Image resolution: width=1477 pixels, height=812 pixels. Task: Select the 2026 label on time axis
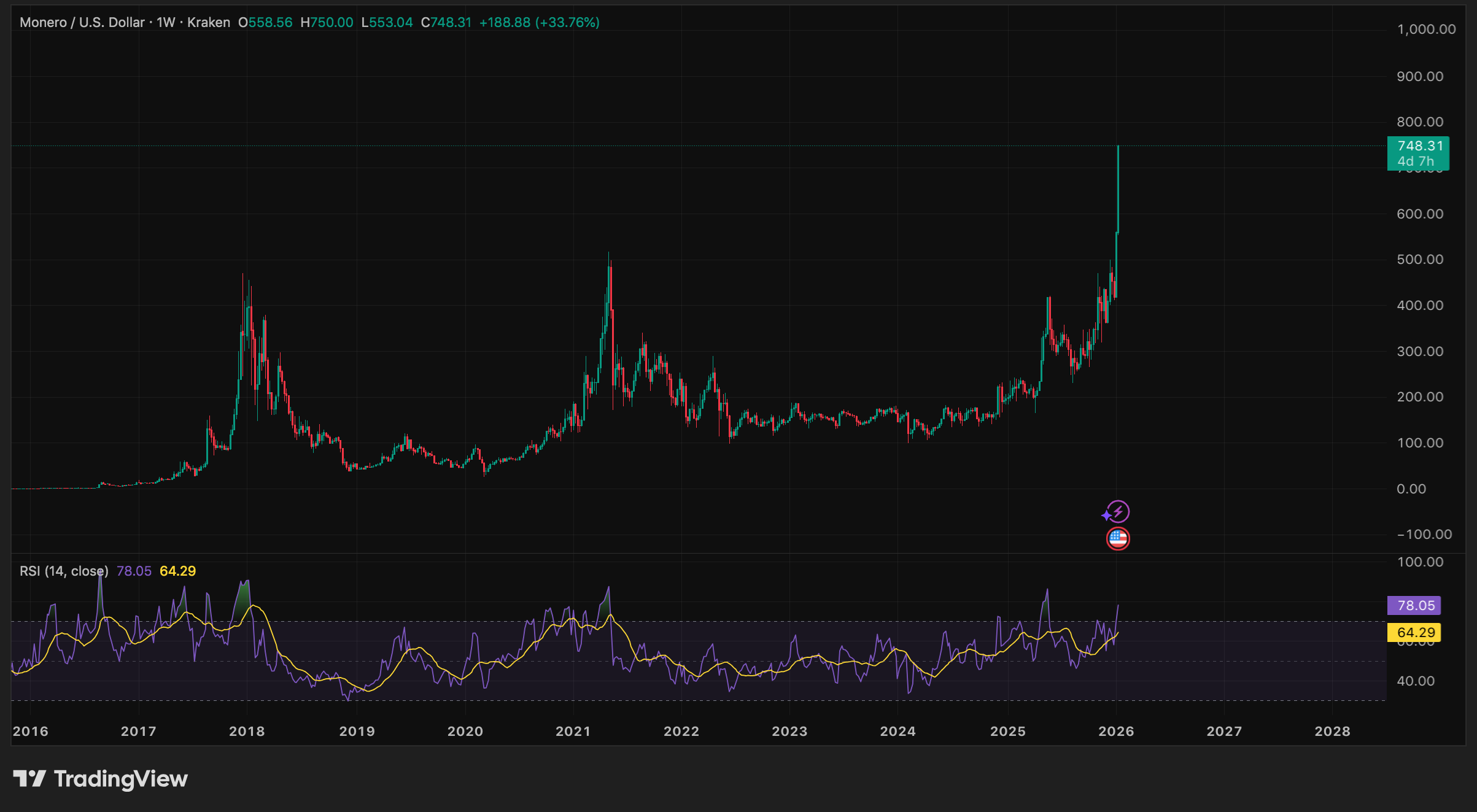pos(1116,732)
